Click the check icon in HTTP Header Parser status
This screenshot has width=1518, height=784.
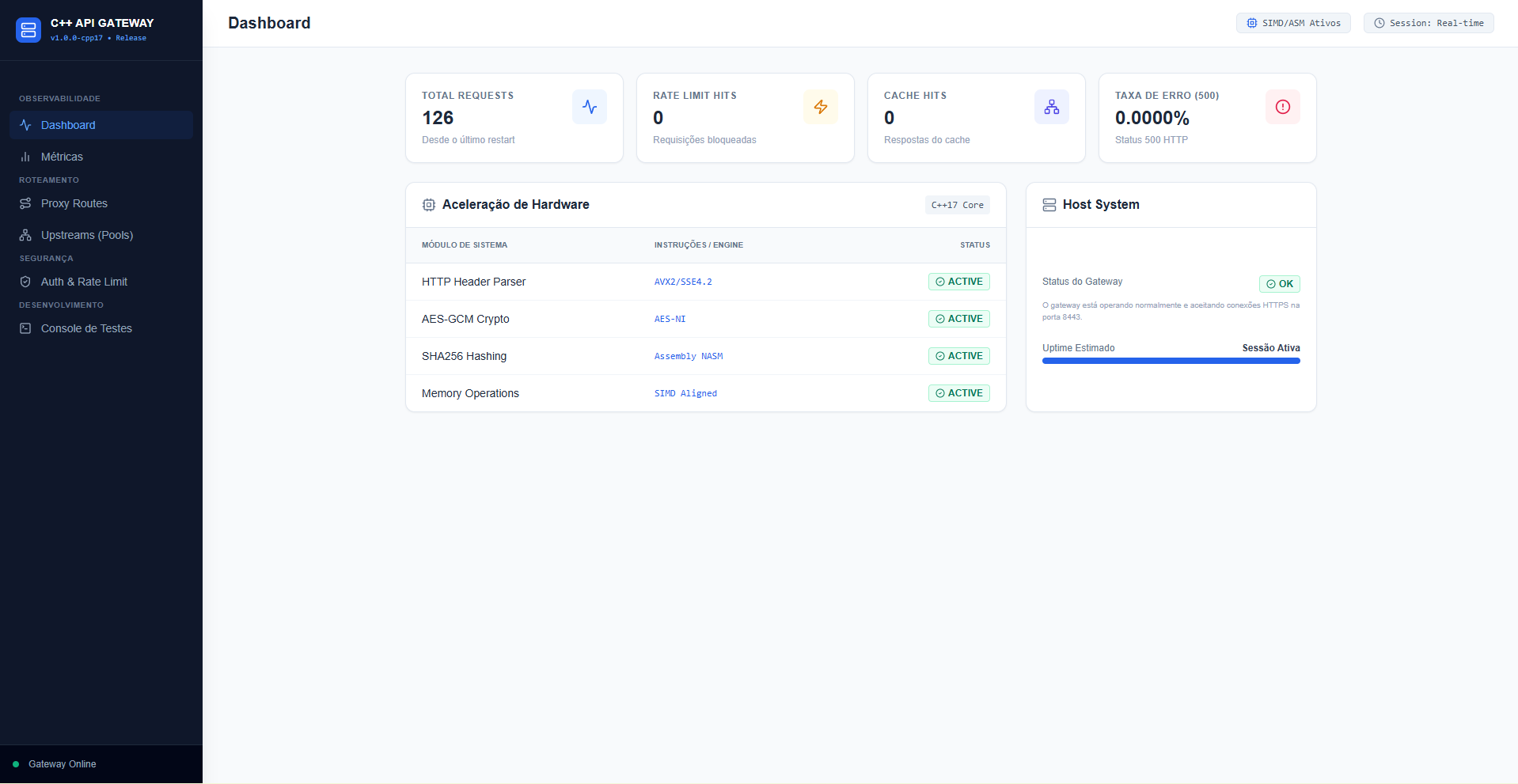[x=940, y=282]
